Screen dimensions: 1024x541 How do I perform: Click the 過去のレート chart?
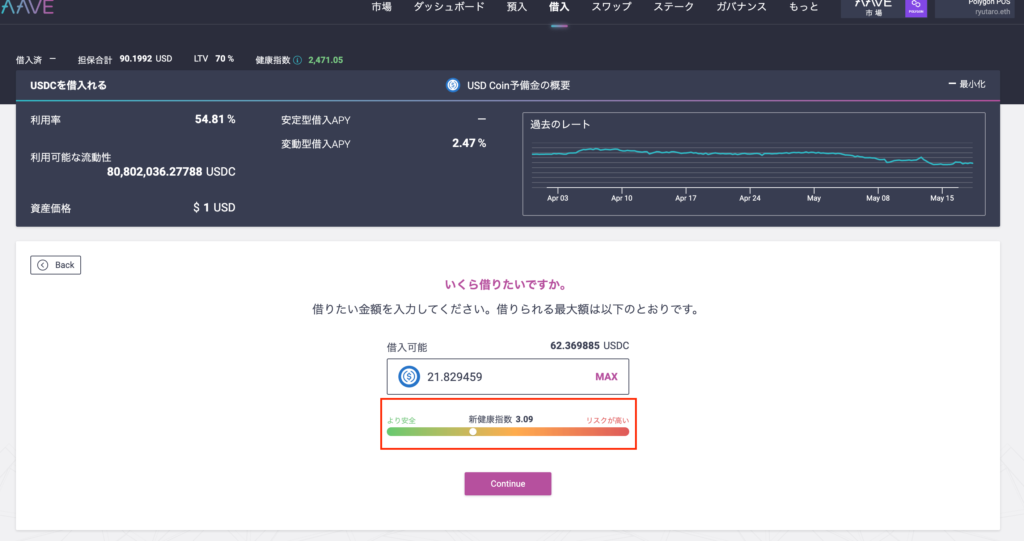(x=754, y=164)
